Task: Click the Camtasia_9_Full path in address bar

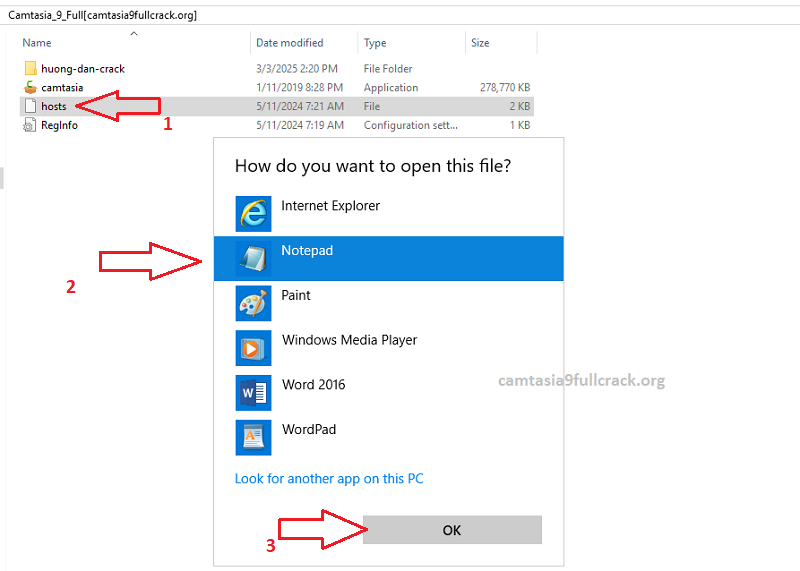Action: [x=102, y=15]
